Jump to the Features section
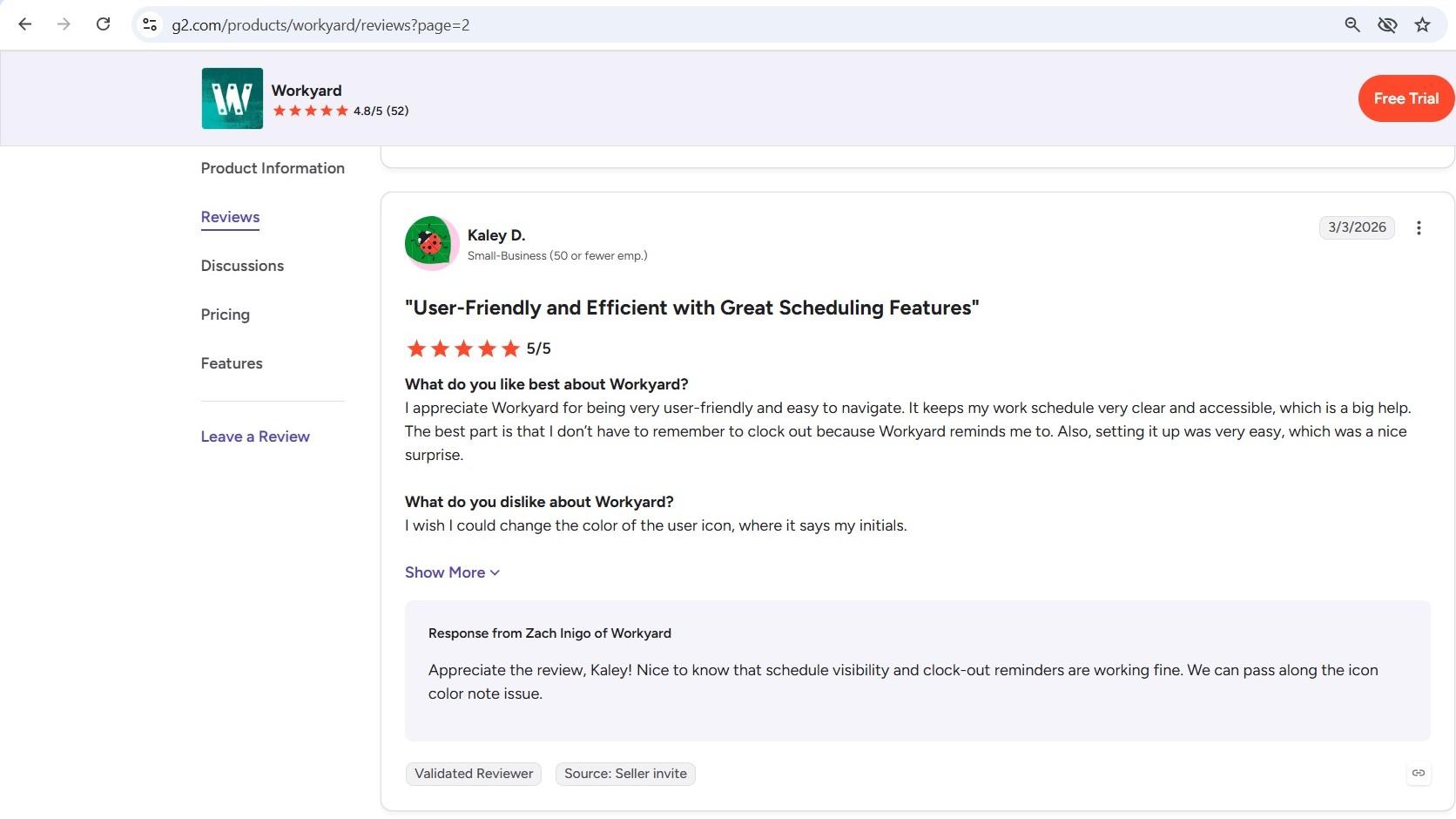This screenshot has width=1456, height=819. click(x=232, y=363)
